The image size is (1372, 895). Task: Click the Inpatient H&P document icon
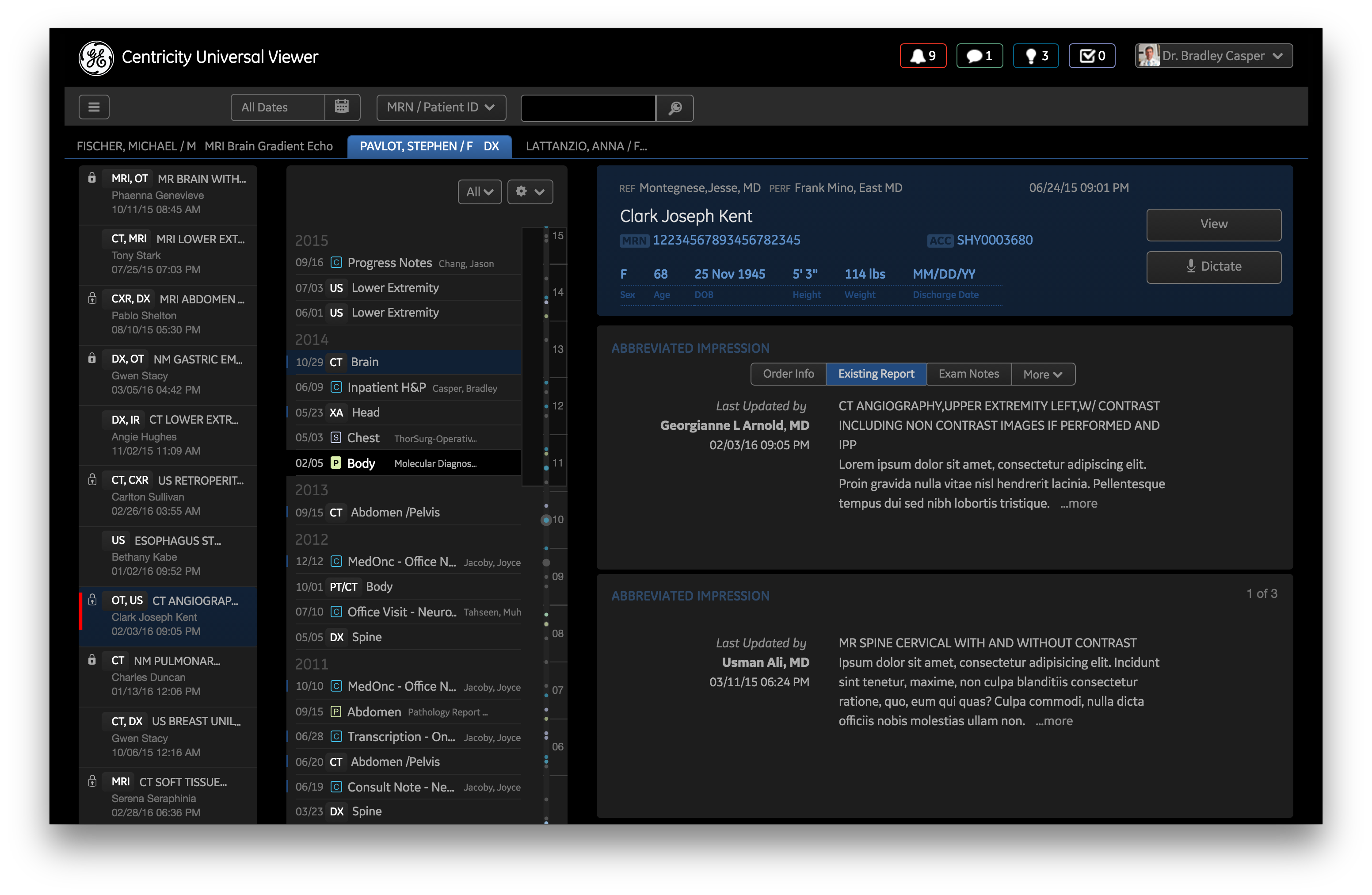(336, 387)
